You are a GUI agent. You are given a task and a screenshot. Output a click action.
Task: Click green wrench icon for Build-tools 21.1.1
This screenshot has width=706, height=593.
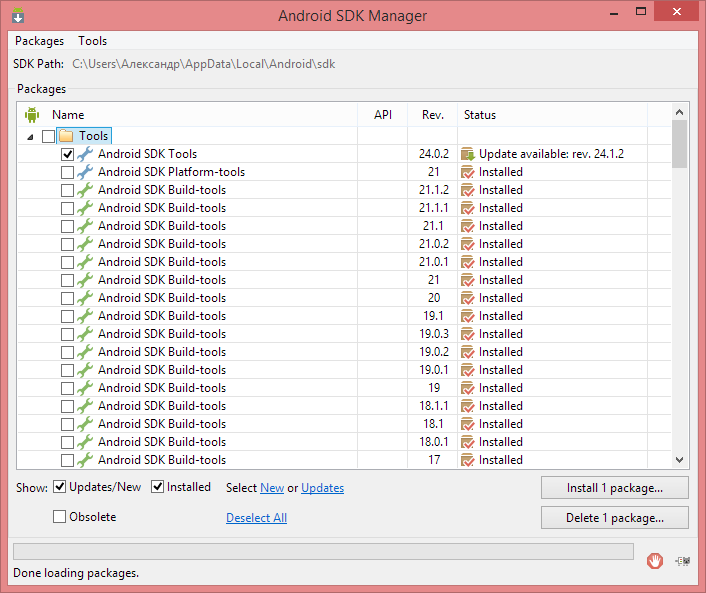85,208
